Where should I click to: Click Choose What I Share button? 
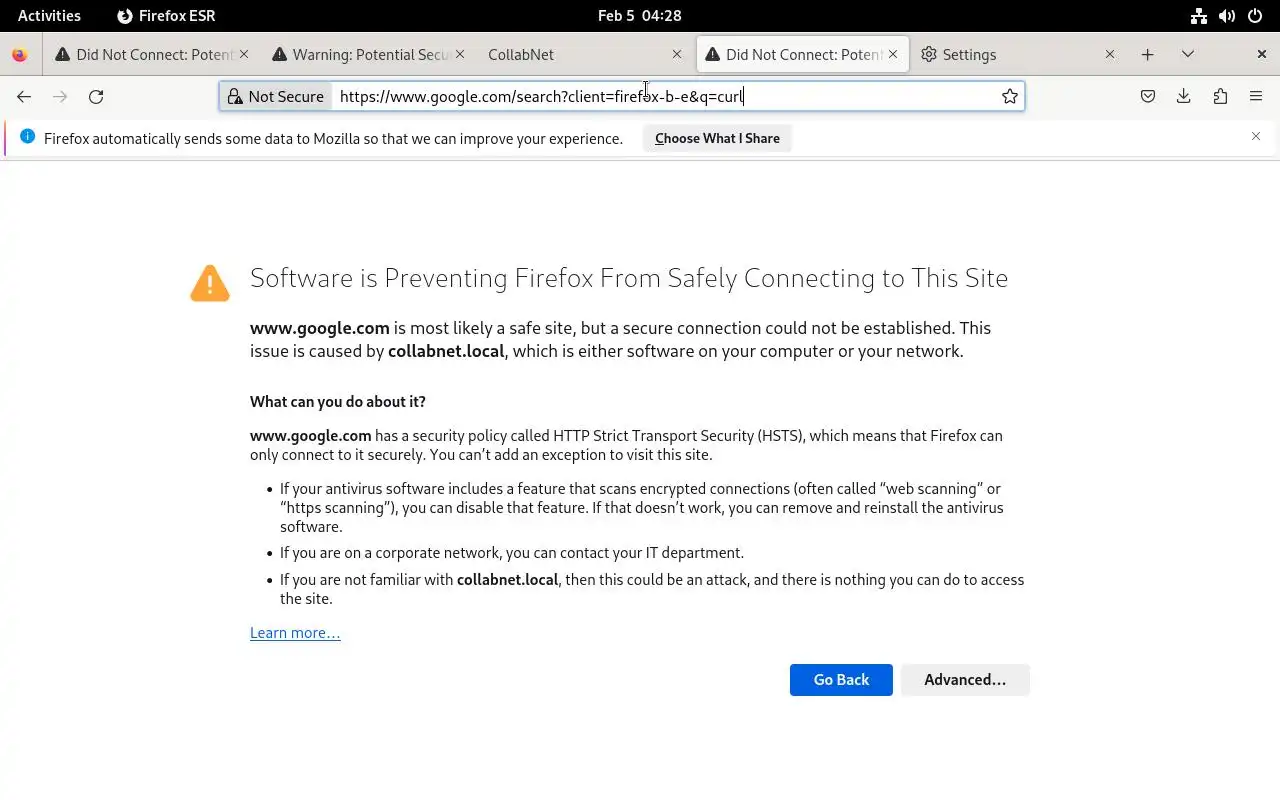717,139
